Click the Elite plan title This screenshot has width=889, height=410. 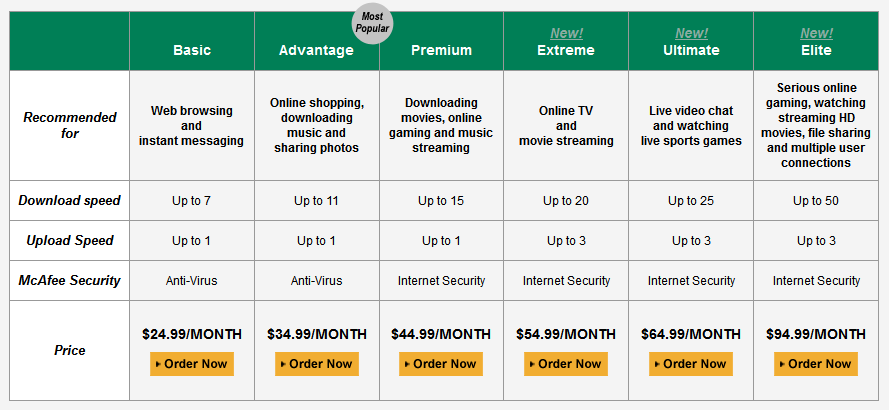tap(816, 50)
